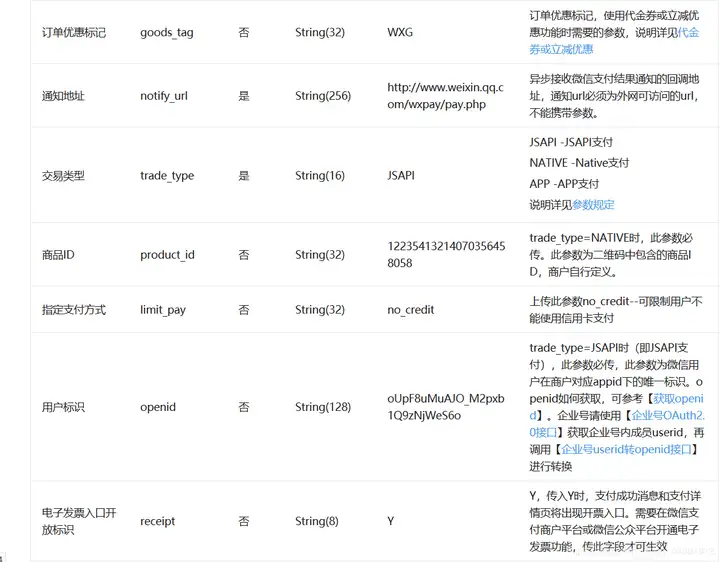Click String(16) type in trade_type row
Image resolution: width=720 pixels, height=562 pixels.
point(320,176)
